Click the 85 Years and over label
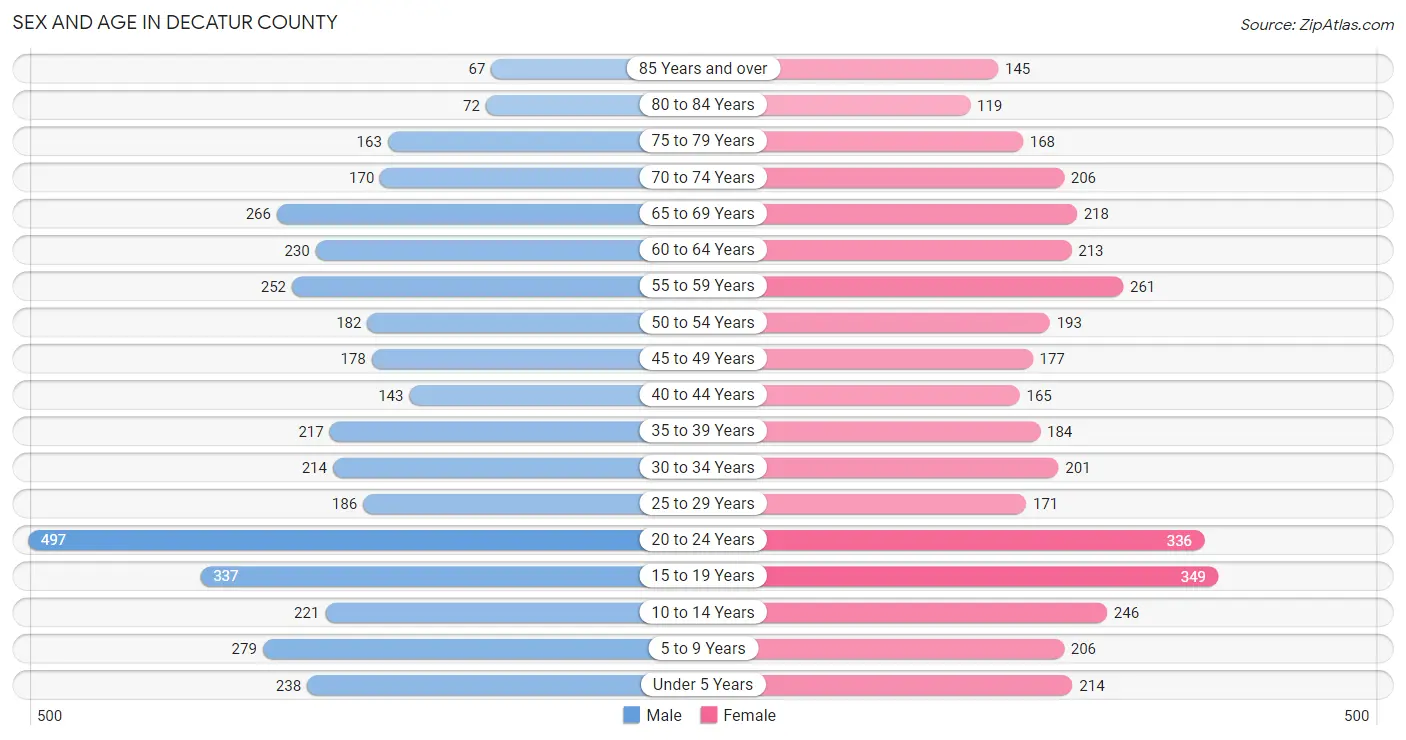 click(x=703, y=68)
